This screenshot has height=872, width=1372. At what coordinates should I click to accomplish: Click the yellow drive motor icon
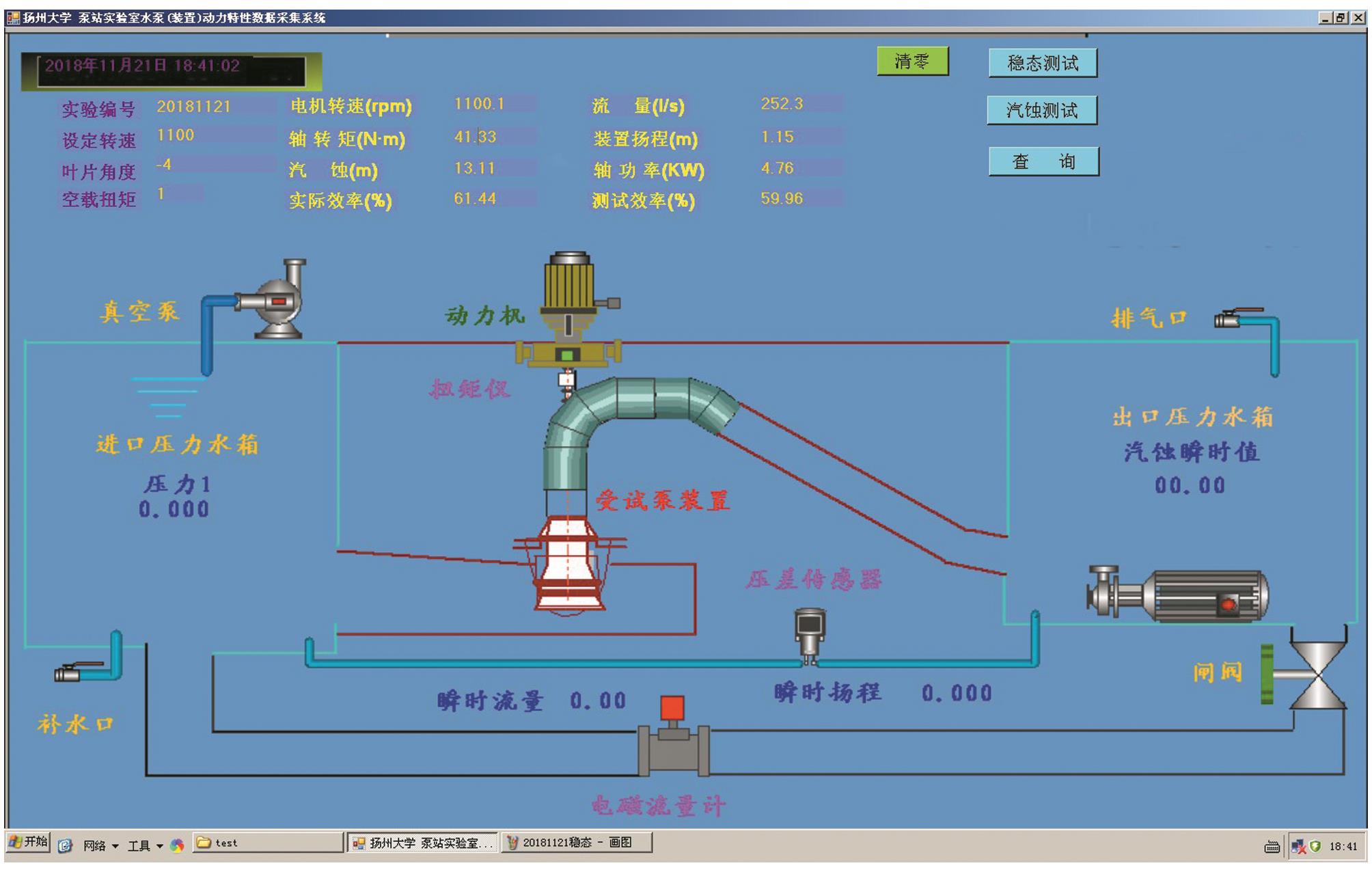click(570, 287)
